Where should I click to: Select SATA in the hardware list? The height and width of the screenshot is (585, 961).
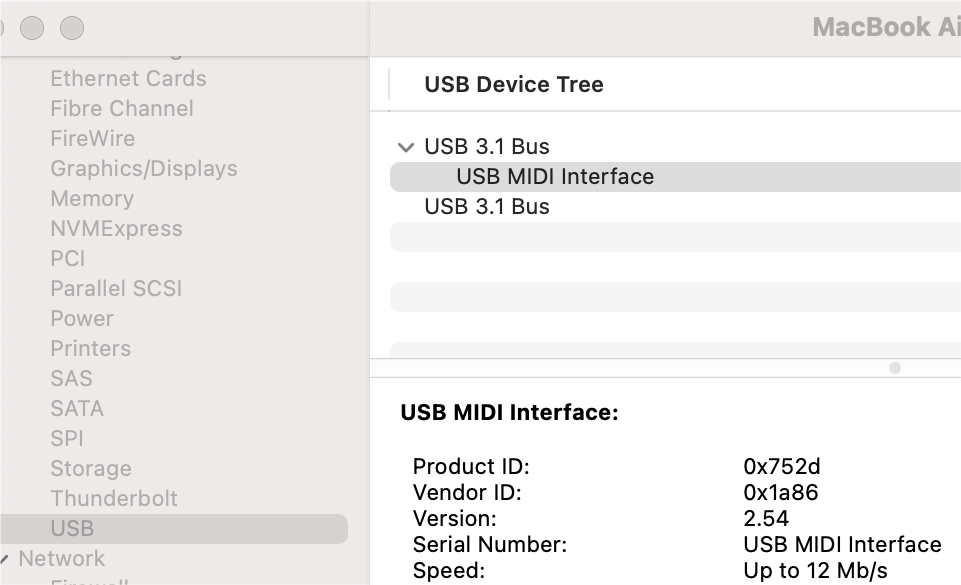pos(77,408)
